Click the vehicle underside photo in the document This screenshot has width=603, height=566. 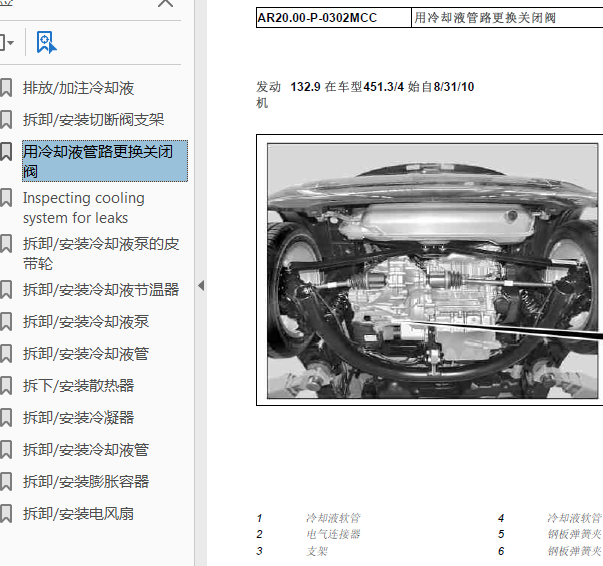click(433, 271)
